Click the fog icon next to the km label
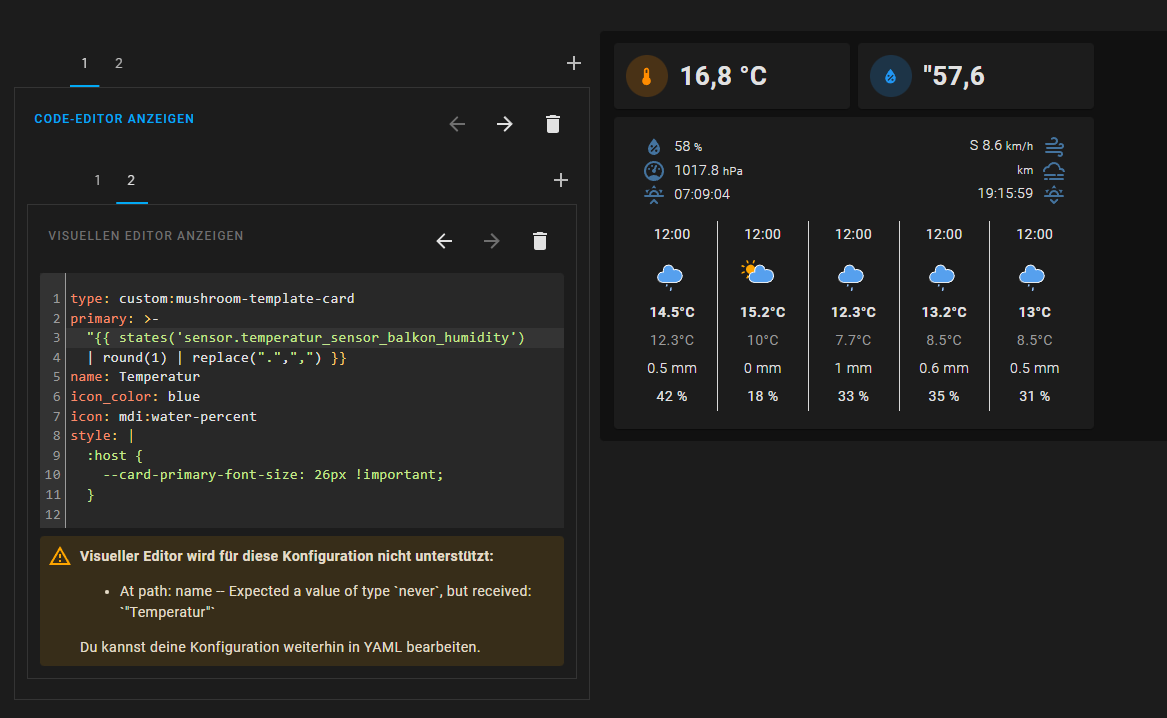The image size is (1167, 718). point(1053,170)
